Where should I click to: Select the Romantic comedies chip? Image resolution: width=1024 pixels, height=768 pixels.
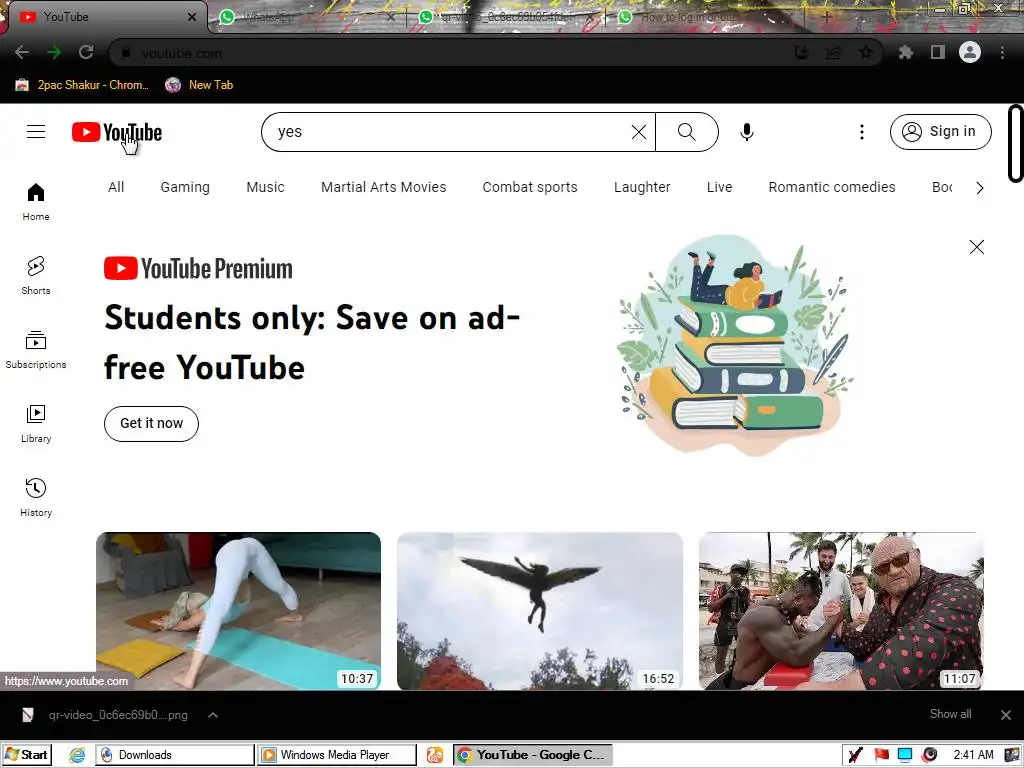pyautogui.click(x=831, y=187)
